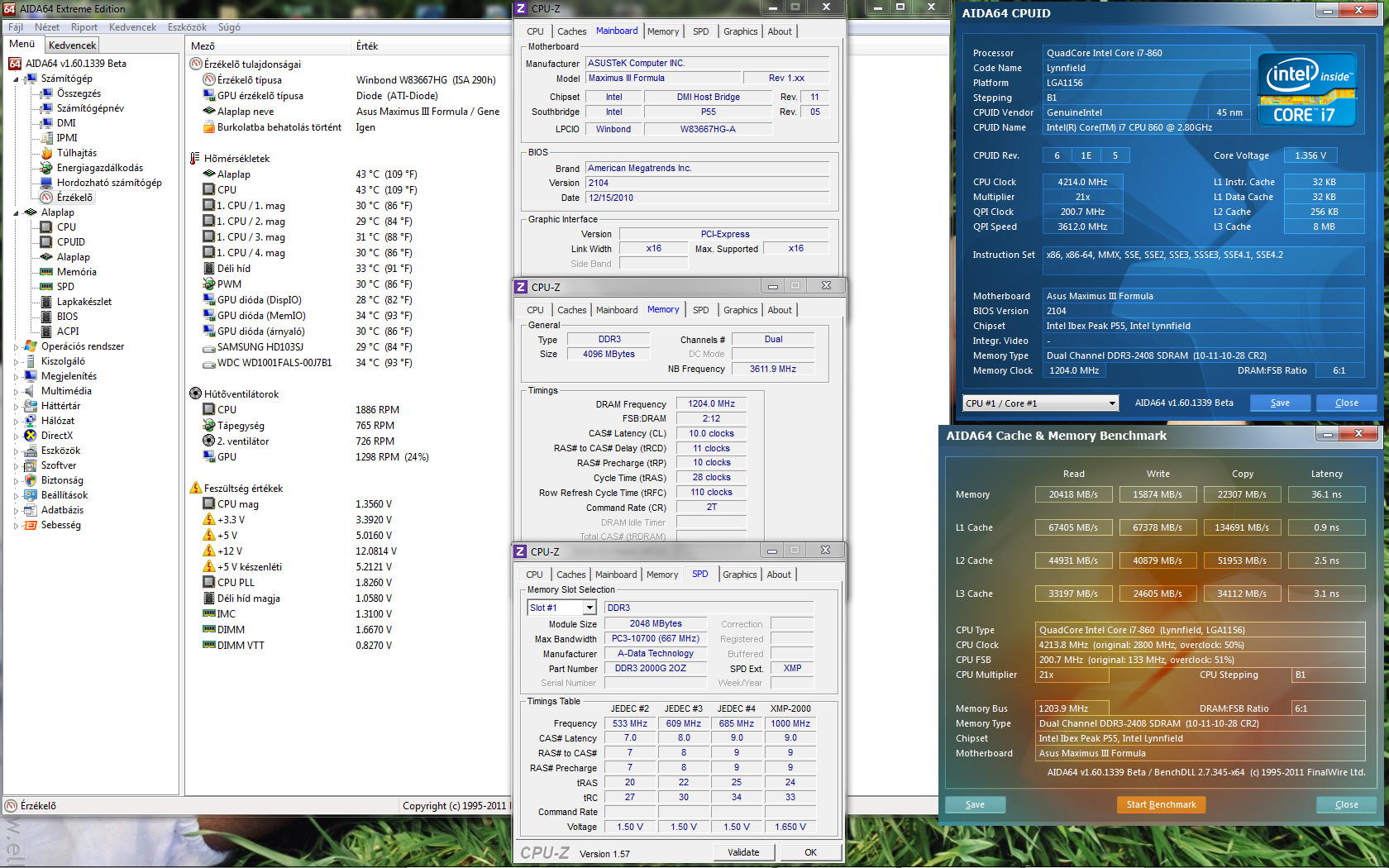This screenshot has height=868, width=1389.
Task: Click the Hőmérsékletek thermometer icon
Action: [x=196, y=159]
